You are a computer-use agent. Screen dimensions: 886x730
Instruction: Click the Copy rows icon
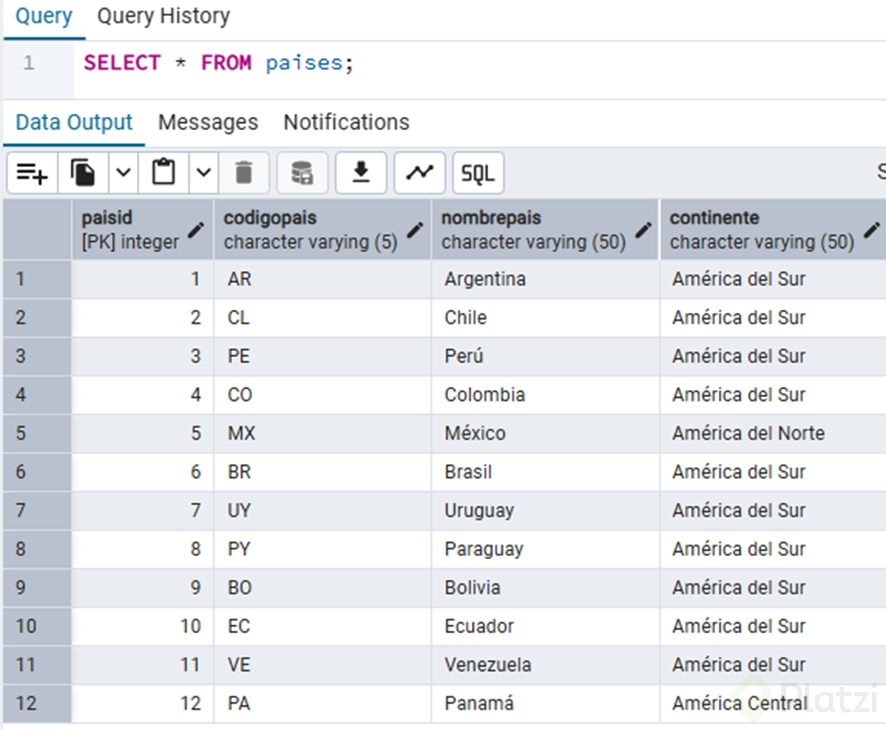pos(83,173)
